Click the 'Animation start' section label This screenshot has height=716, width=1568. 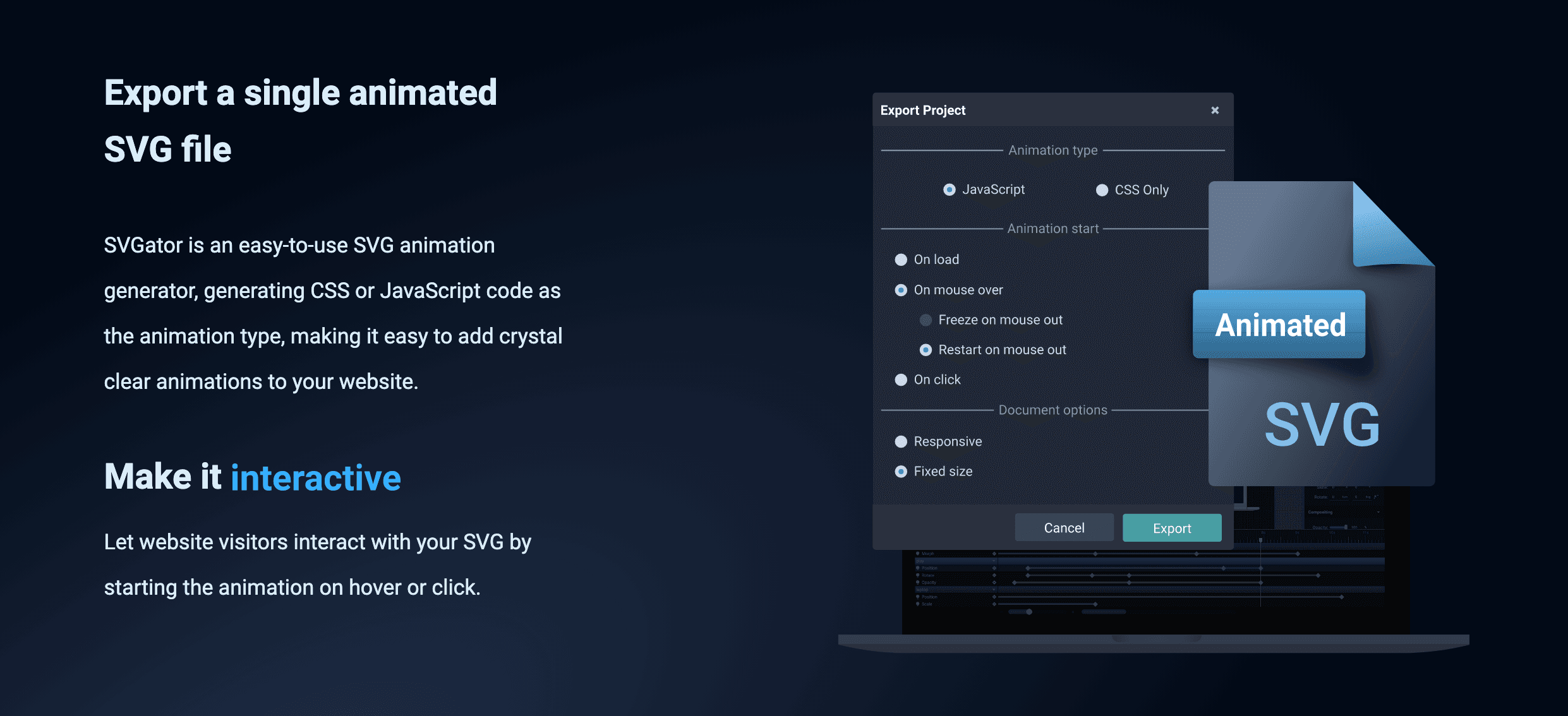click(1052, 229)
